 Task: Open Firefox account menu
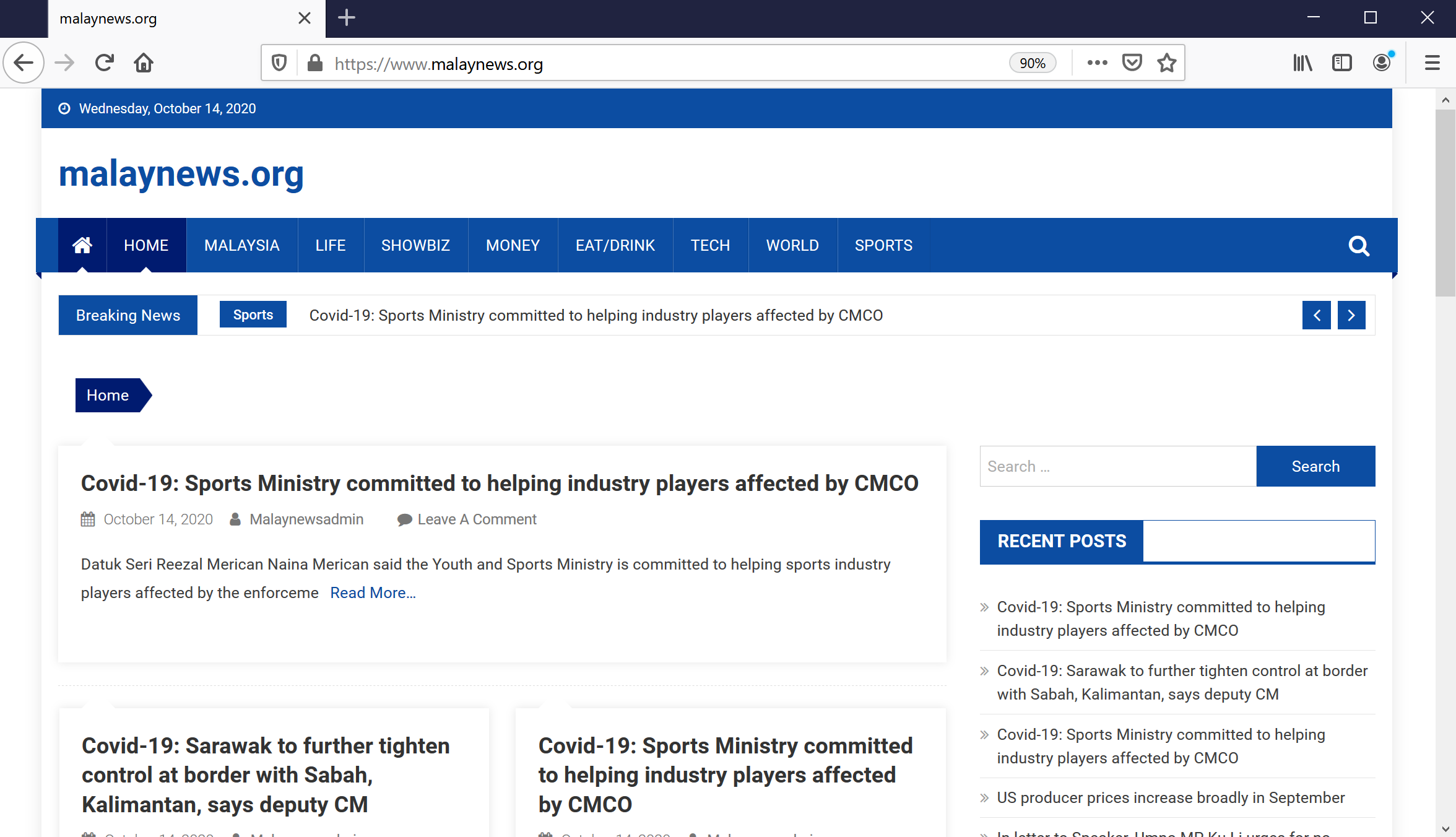[1382, 63]
